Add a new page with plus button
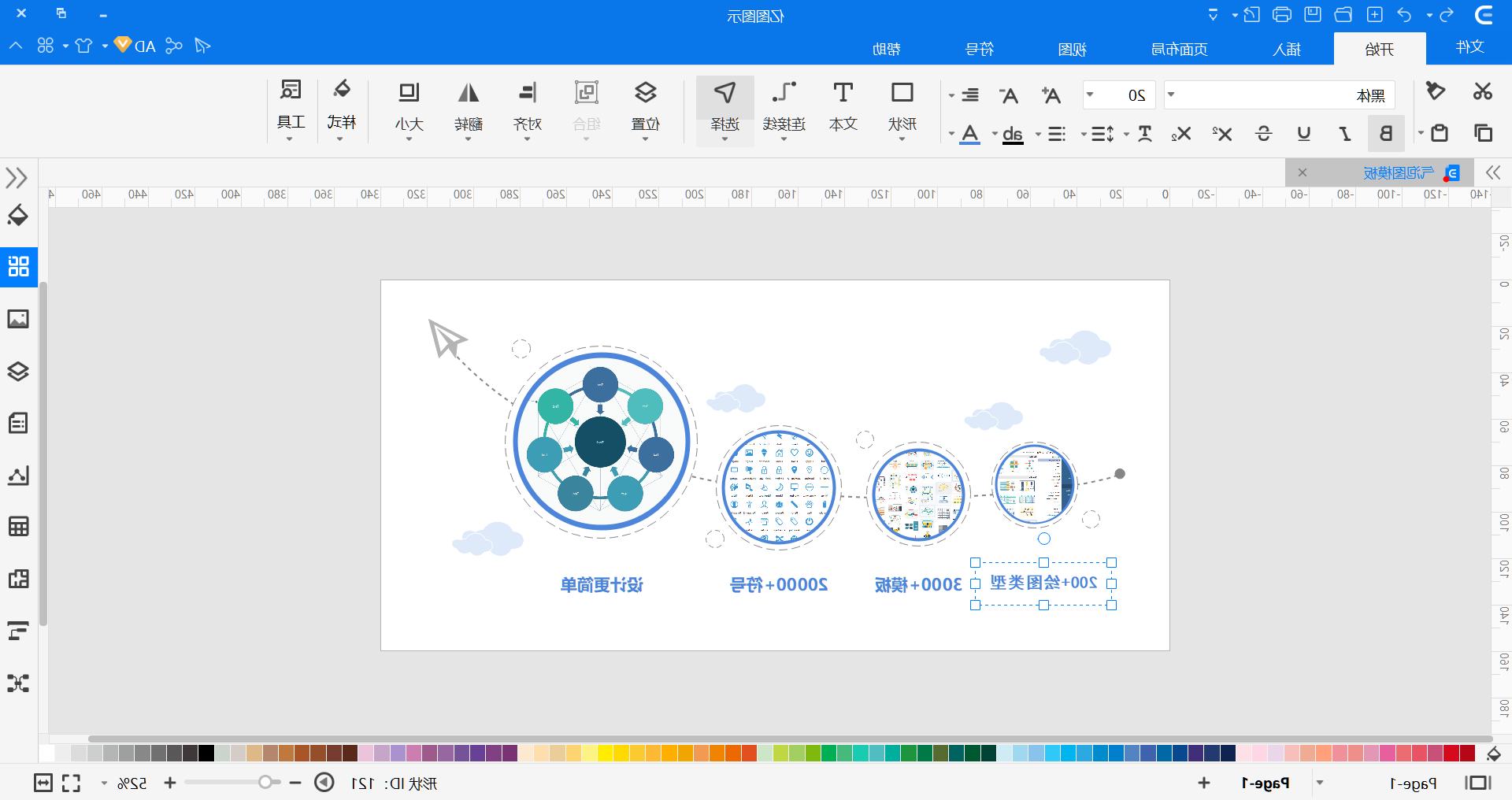Screen dimensions: 1512x800 [x=1204, y=783]
